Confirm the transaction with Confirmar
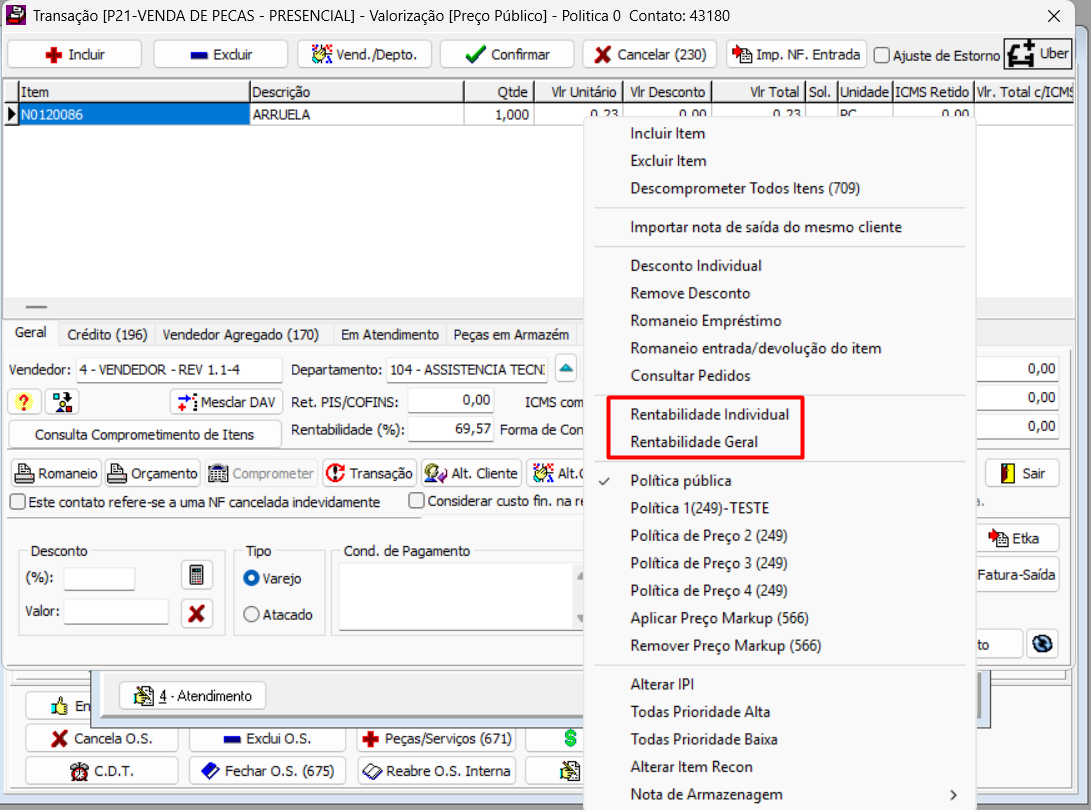The width and height of the screenshot is (1091, 810). click(x=507, y=54)
